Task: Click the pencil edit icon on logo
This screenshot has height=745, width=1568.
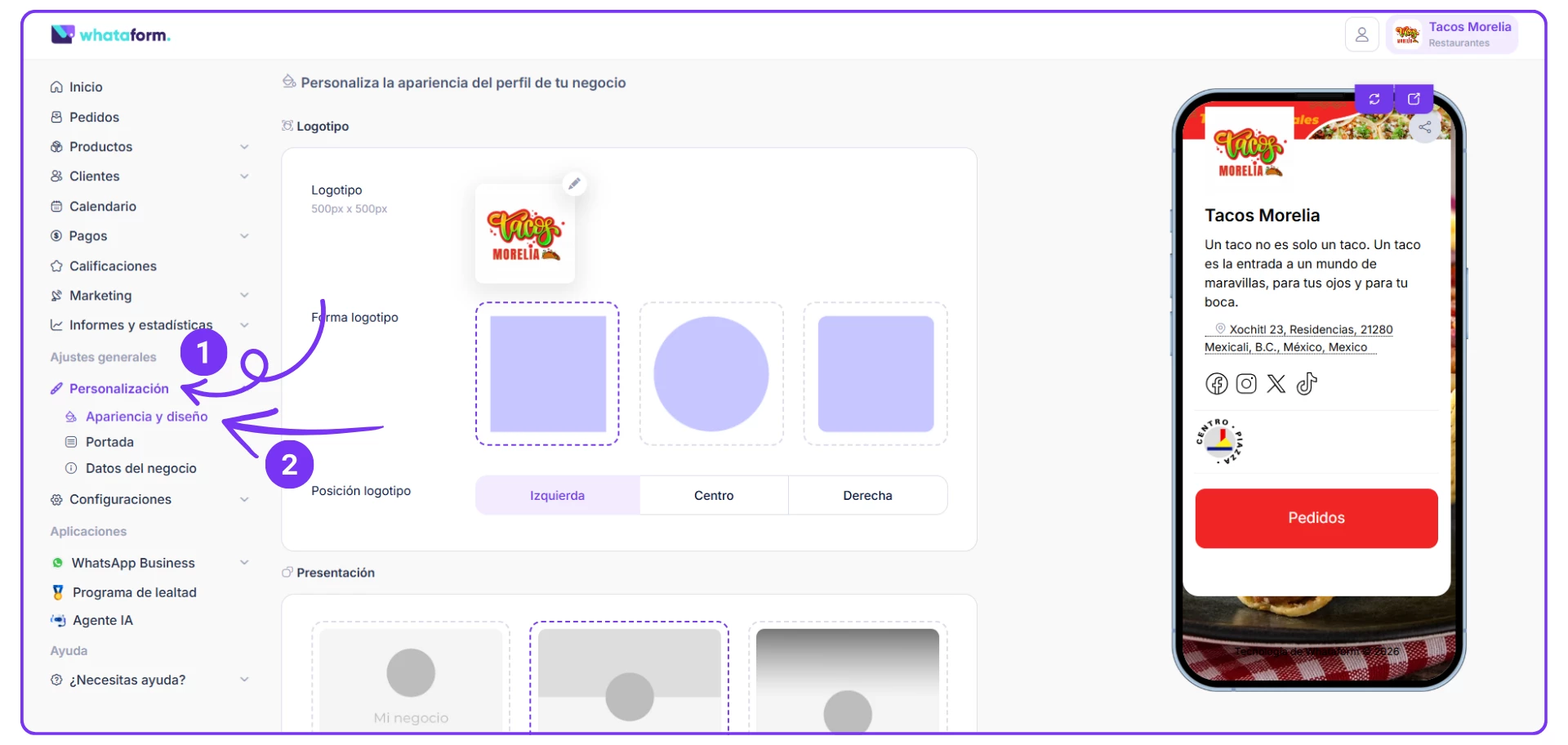Action: [574, 184]
